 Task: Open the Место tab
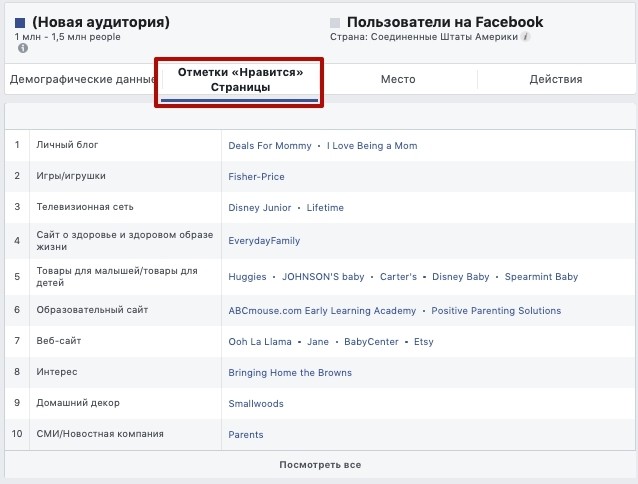pyautogui.click(x=398, y=79)
